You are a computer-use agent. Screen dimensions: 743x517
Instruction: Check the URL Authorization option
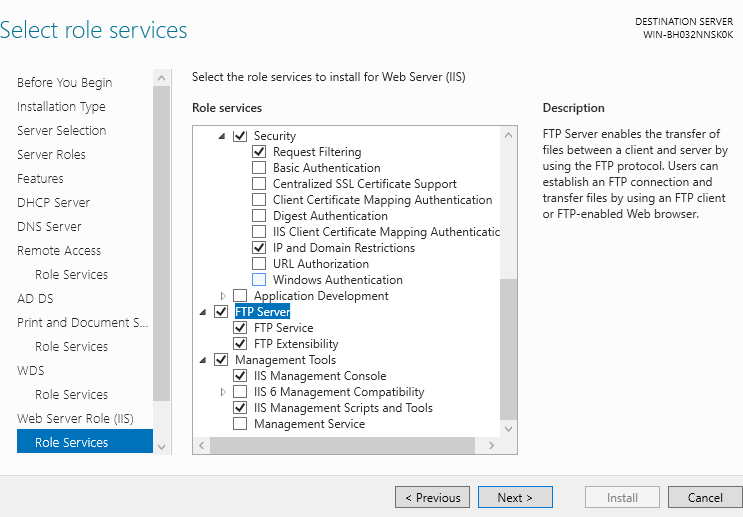coord(259,264)
